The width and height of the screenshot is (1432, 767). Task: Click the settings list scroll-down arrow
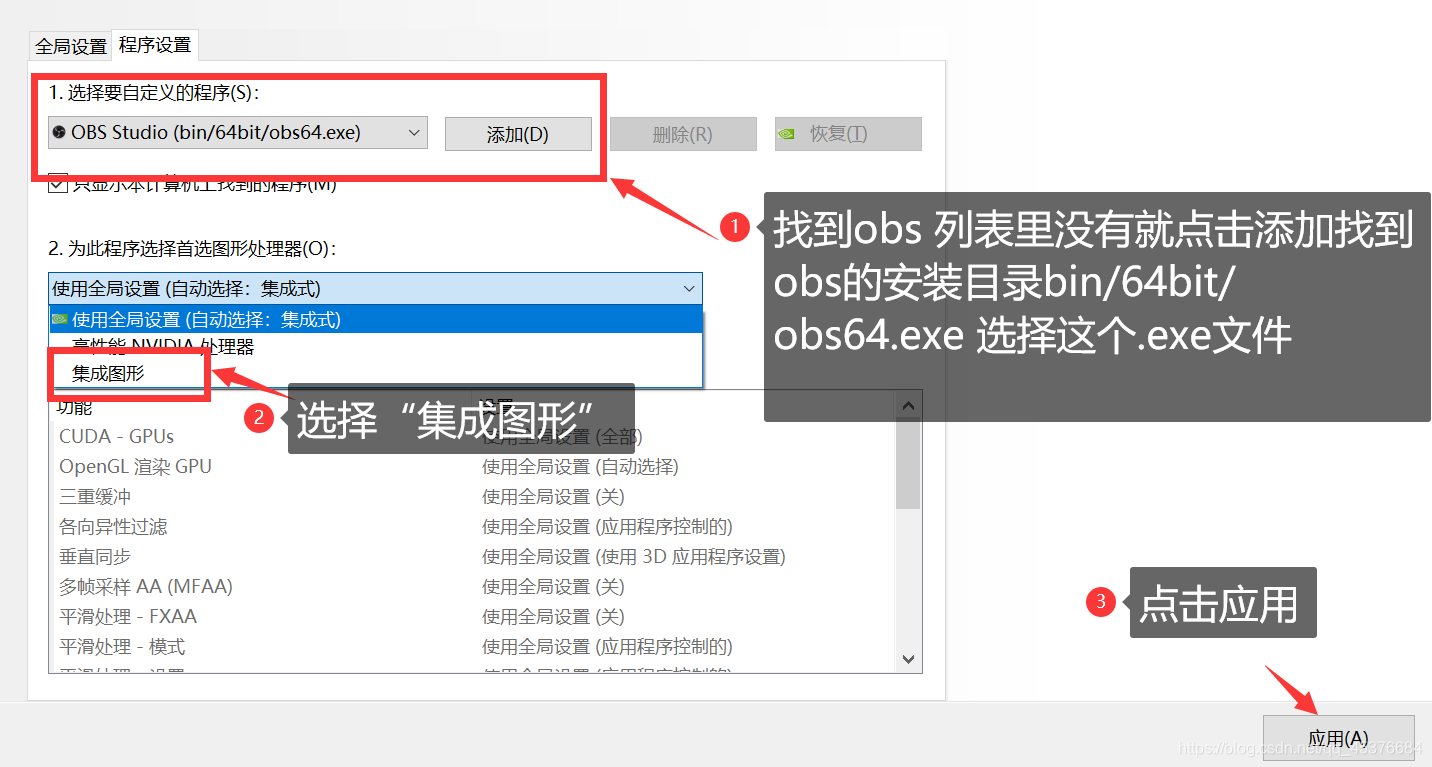pyautogui.click(x=908, y=659)
